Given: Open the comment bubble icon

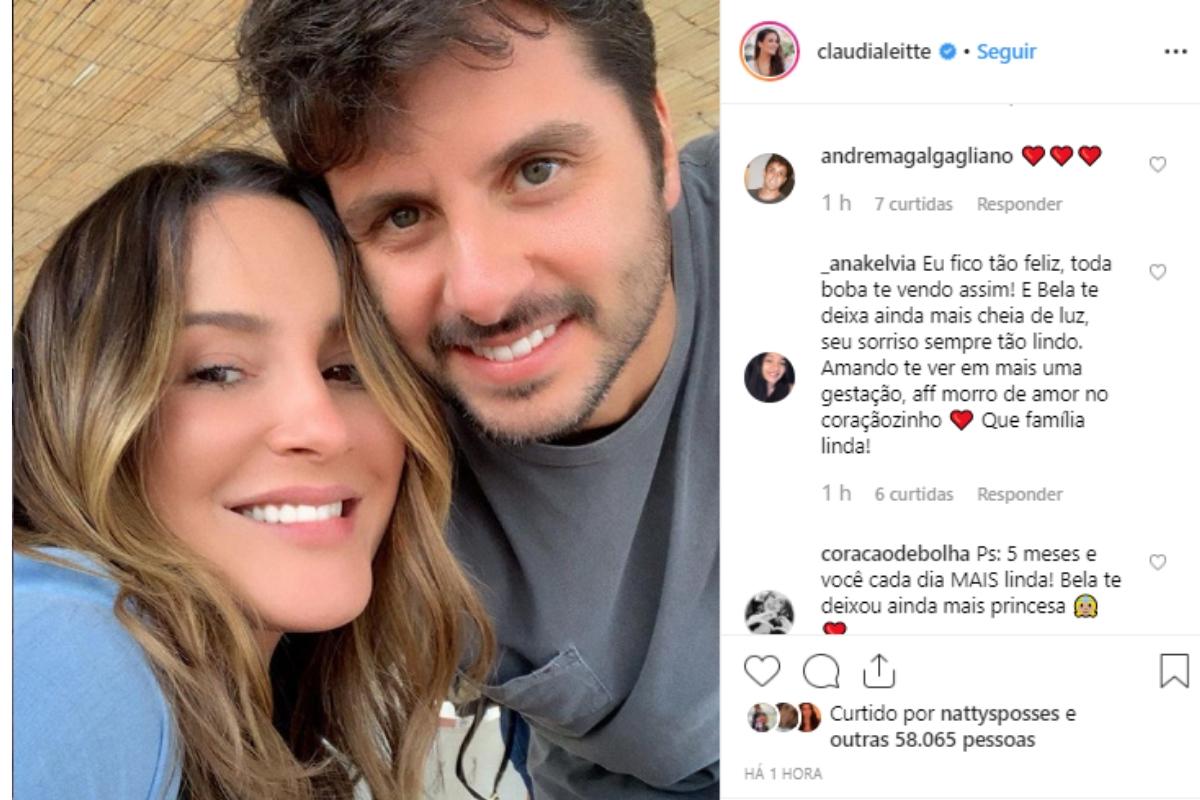Looking at the screenshot, I should coord(821,671).
